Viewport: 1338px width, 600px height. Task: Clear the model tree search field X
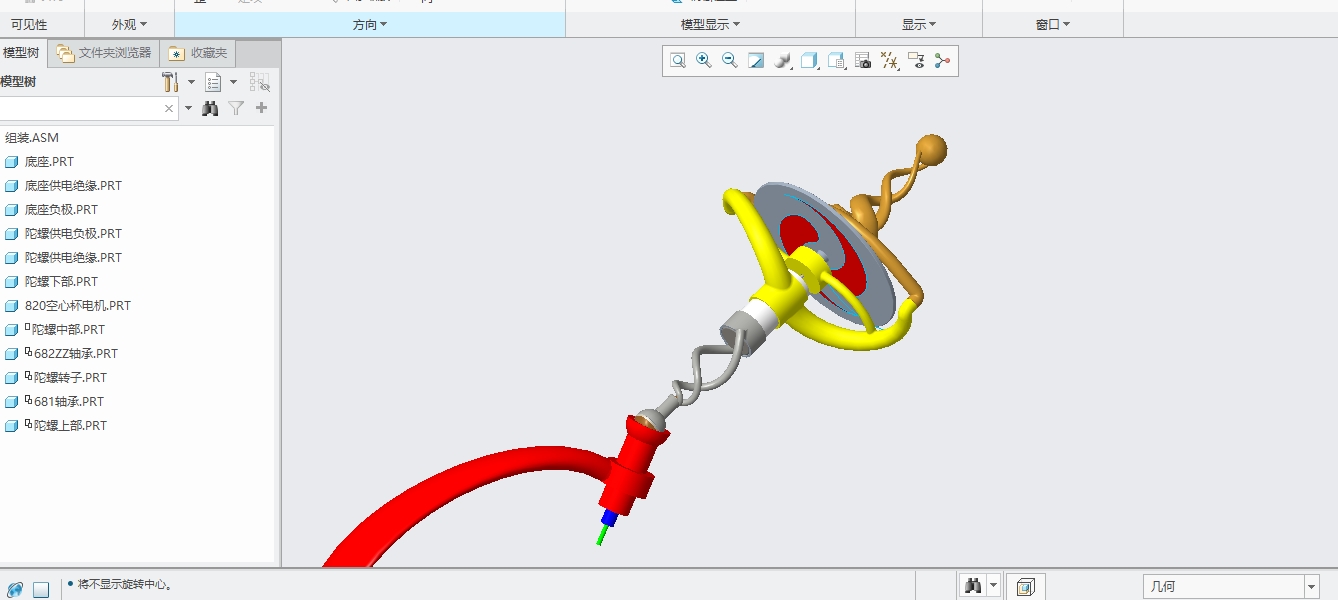pos(169,108)
